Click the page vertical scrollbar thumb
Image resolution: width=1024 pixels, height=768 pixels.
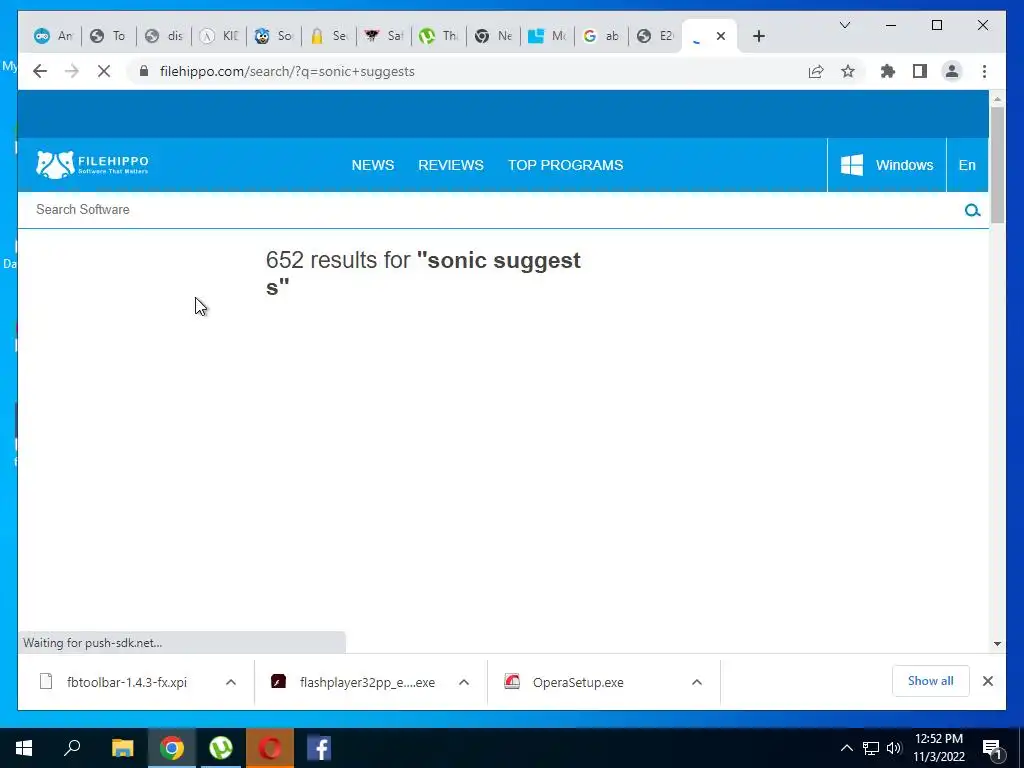(x=997, y=165)
